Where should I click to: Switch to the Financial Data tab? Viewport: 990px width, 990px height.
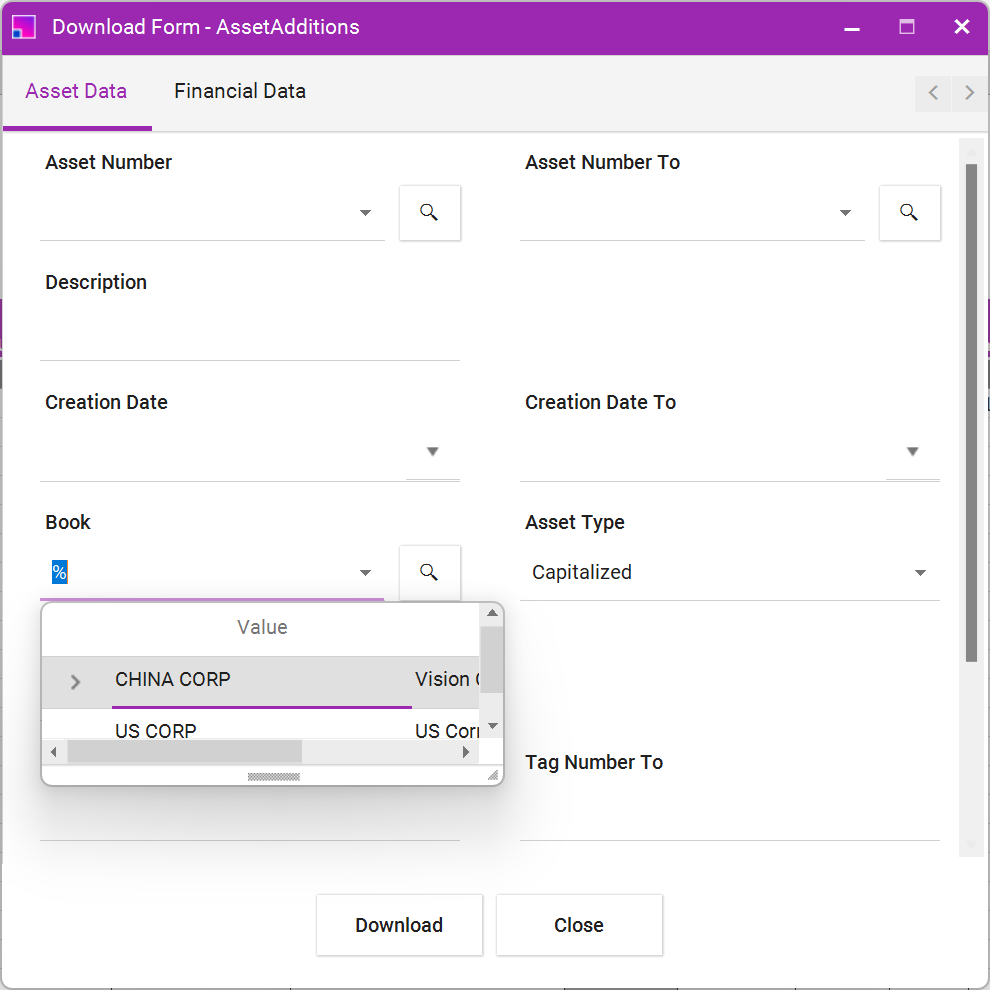[240, 92]
